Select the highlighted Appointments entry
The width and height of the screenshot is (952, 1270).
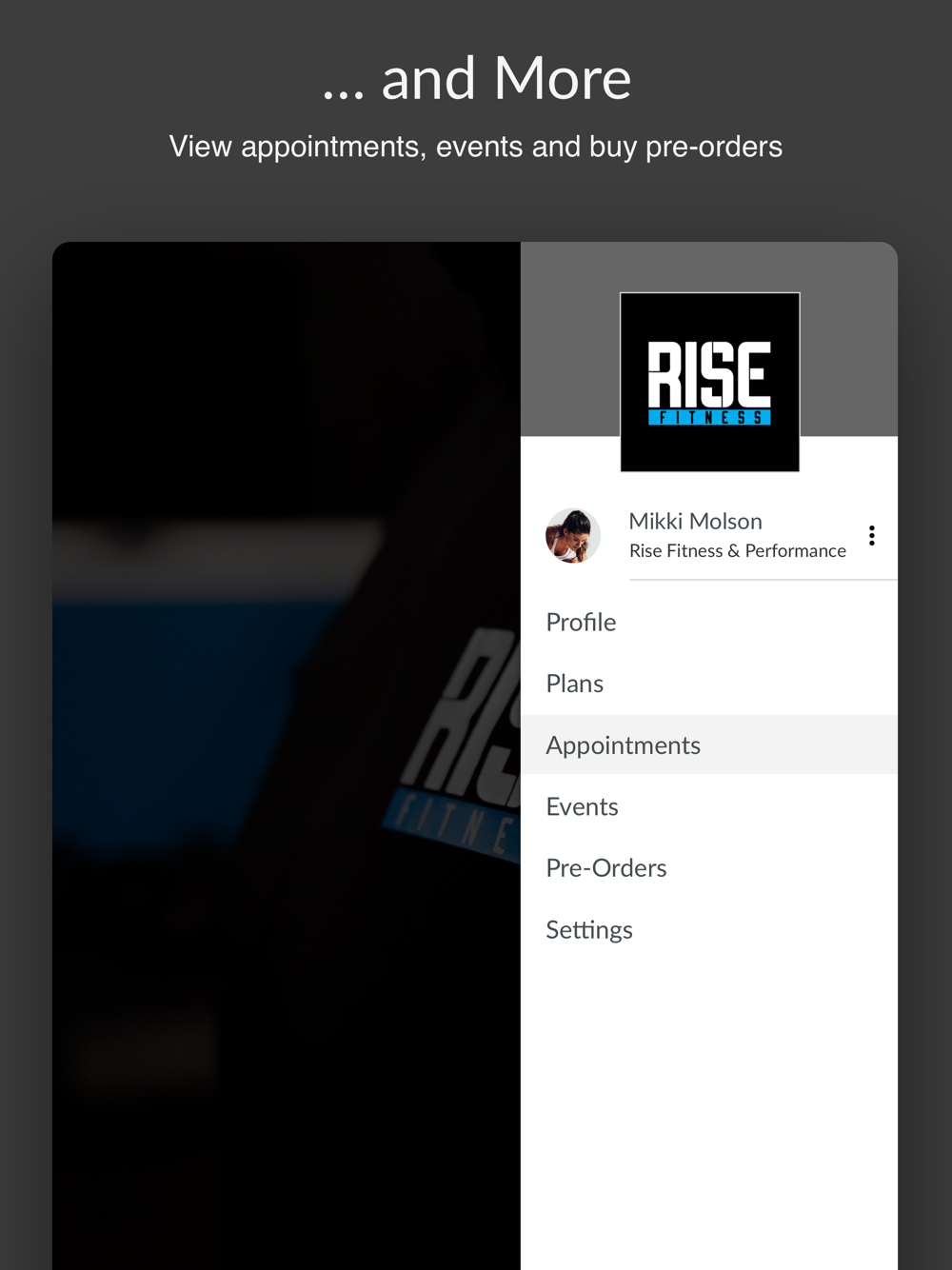pos(709,744)
